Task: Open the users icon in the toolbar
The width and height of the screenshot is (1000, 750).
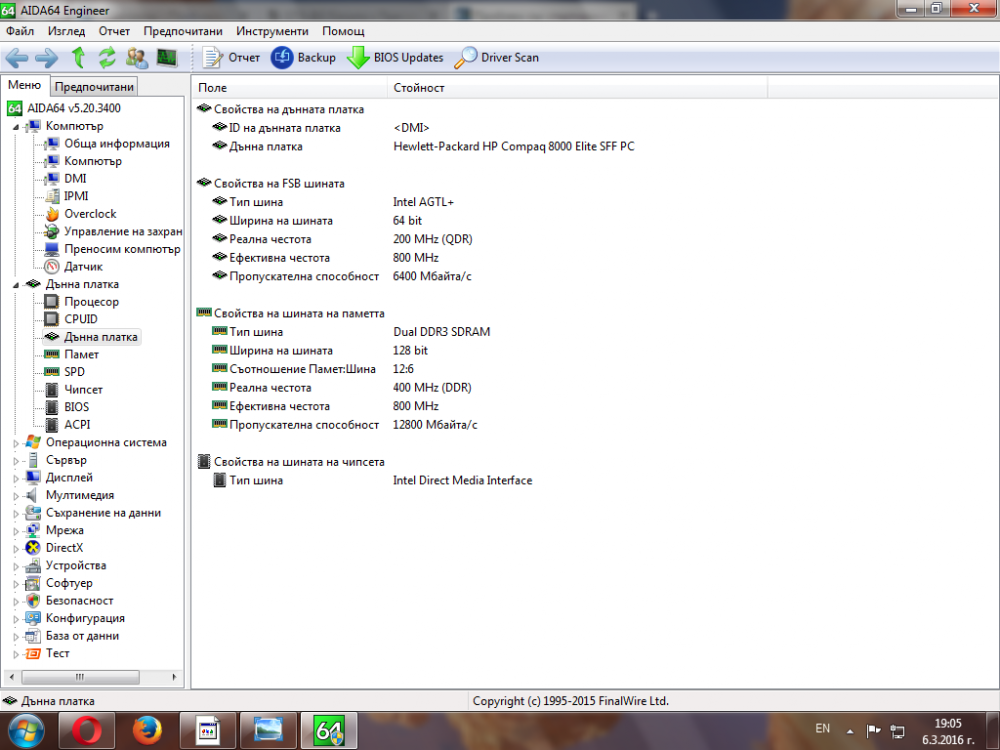Action: (136, 58)
